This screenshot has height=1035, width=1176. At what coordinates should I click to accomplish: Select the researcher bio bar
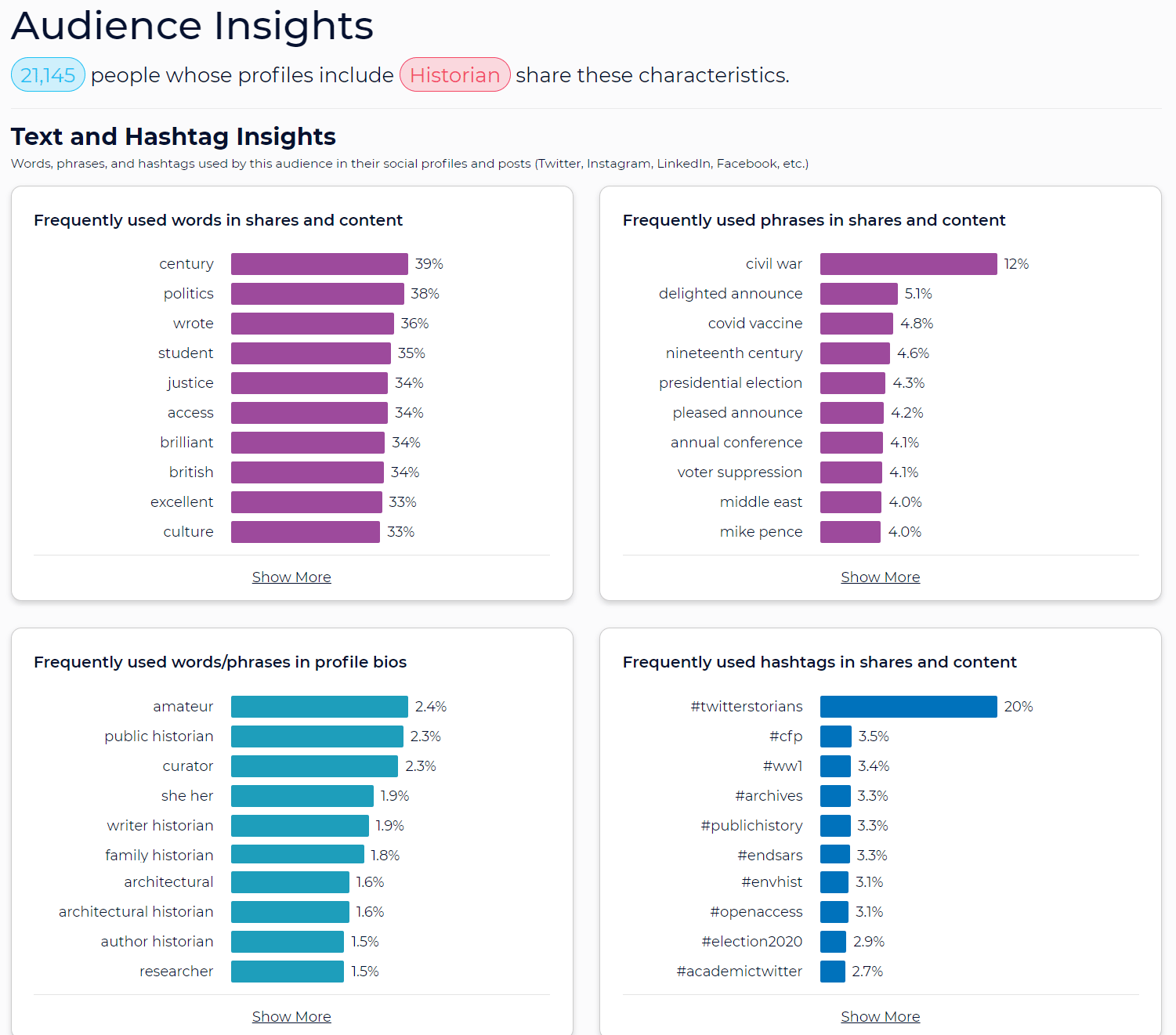coord(288,972)
